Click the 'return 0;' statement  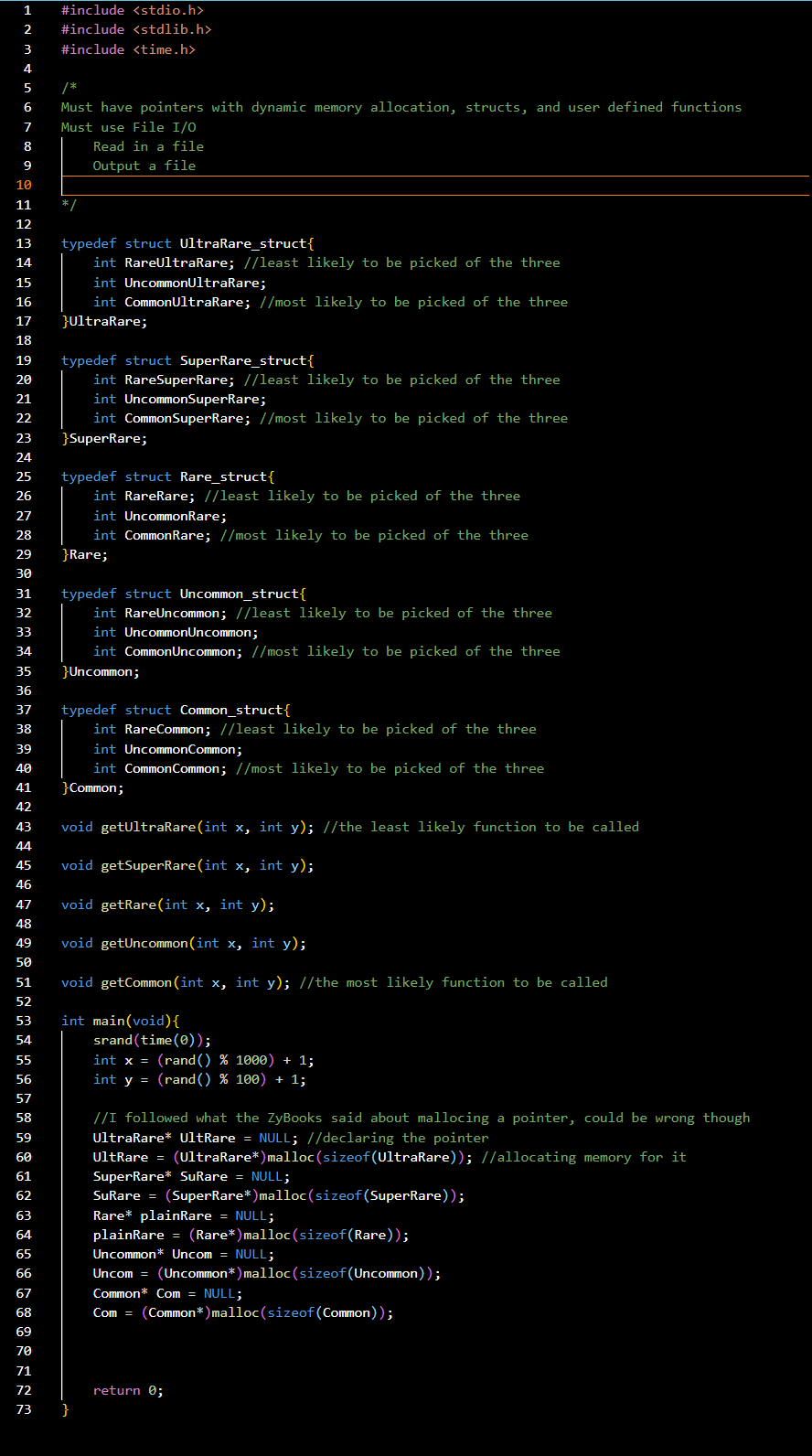coord(128,1390)
